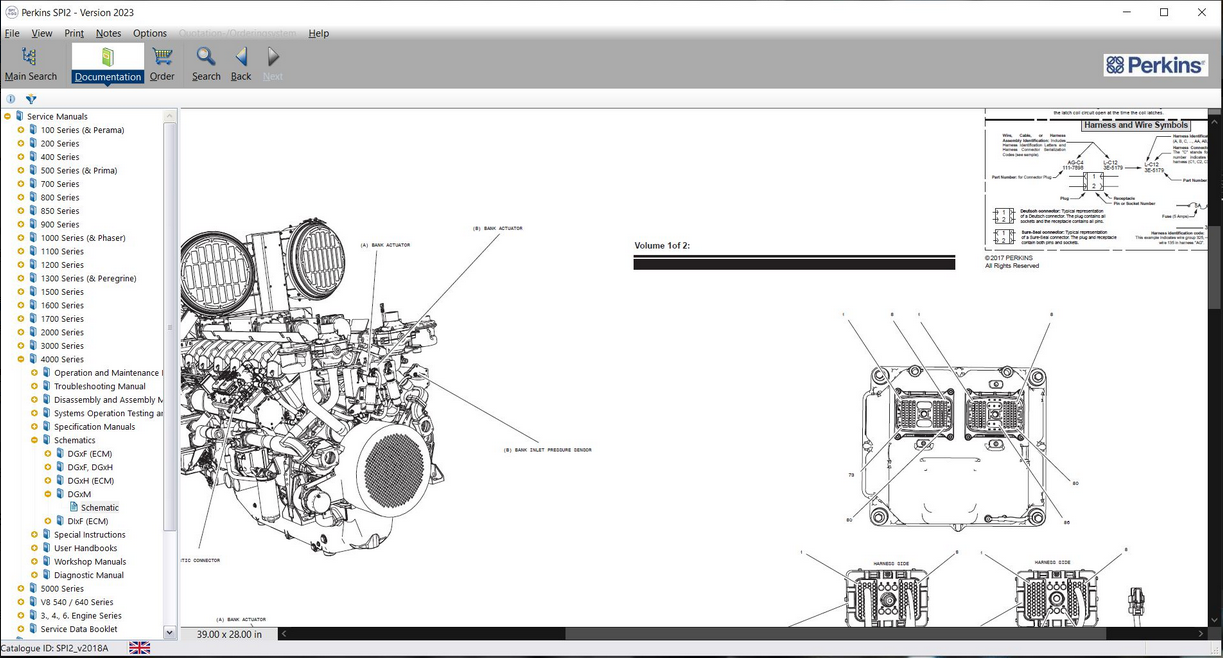Click the book icon beside Service Data Booklet
The width and height of the screenshot is (1223, 658).
click(33, 629)
